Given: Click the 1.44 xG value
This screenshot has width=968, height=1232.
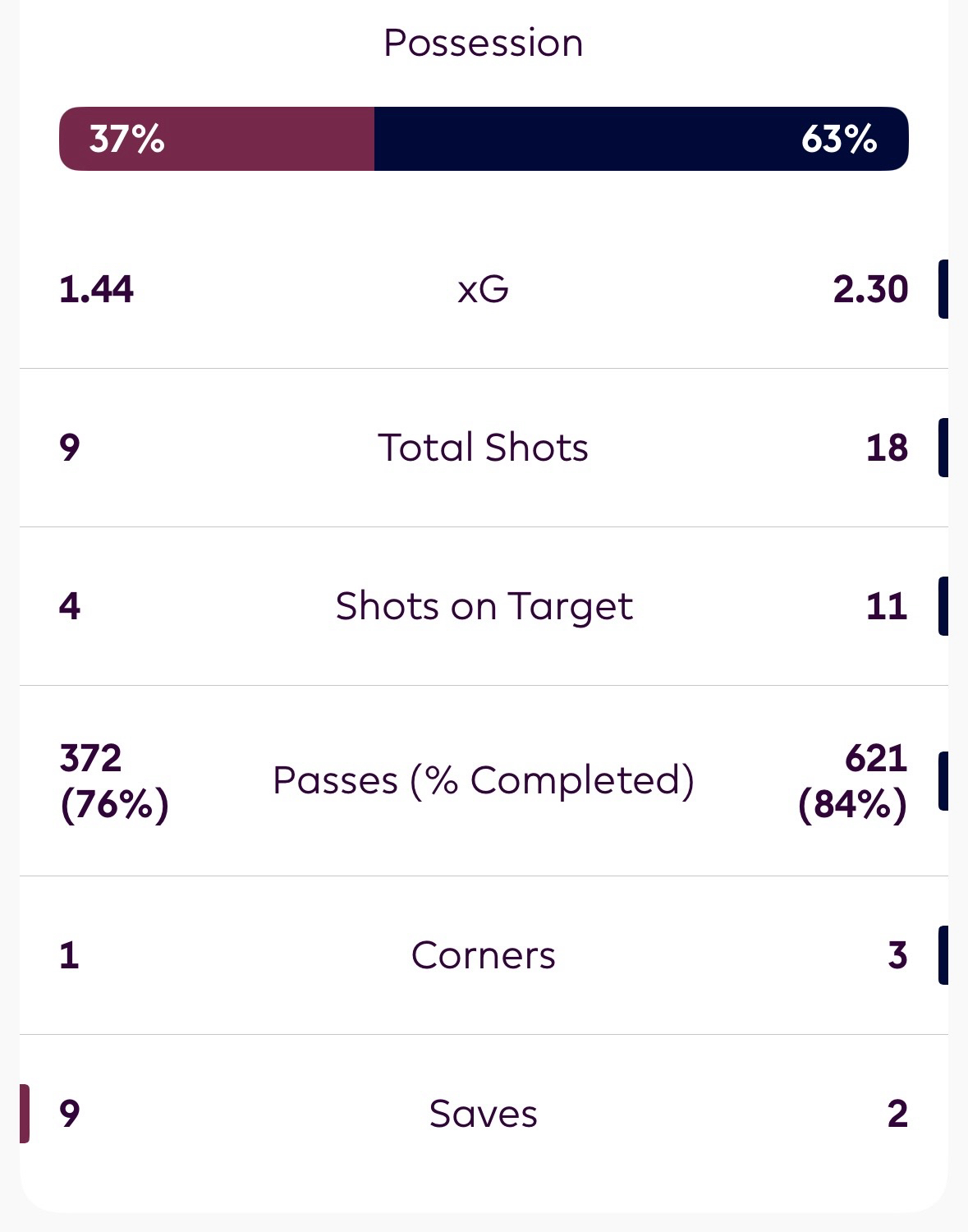Looking at the screenshot, I should 96,289.
